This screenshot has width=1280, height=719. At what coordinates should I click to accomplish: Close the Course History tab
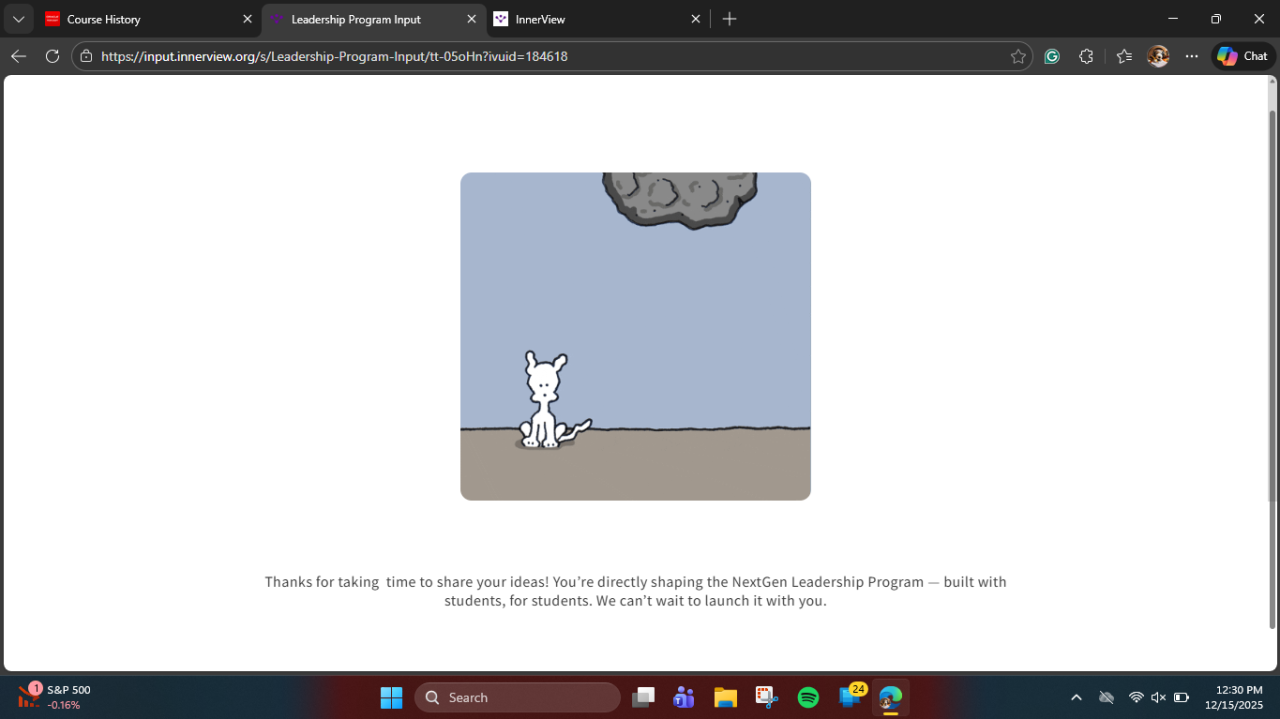(247, 19)
